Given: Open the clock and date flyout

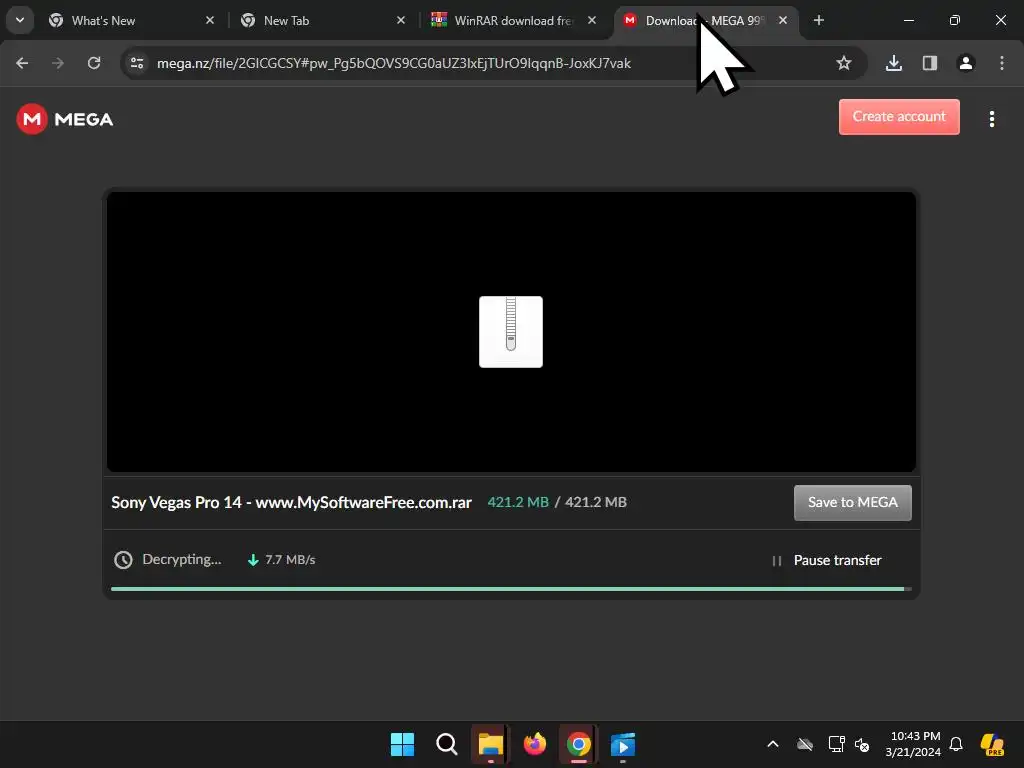Looking at the screenshot, I should tap(913, 744).
